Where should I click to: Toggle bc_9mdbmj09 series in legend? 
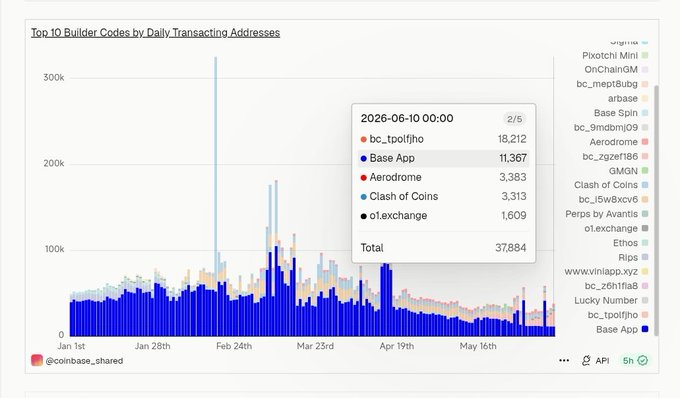point(611,127)
